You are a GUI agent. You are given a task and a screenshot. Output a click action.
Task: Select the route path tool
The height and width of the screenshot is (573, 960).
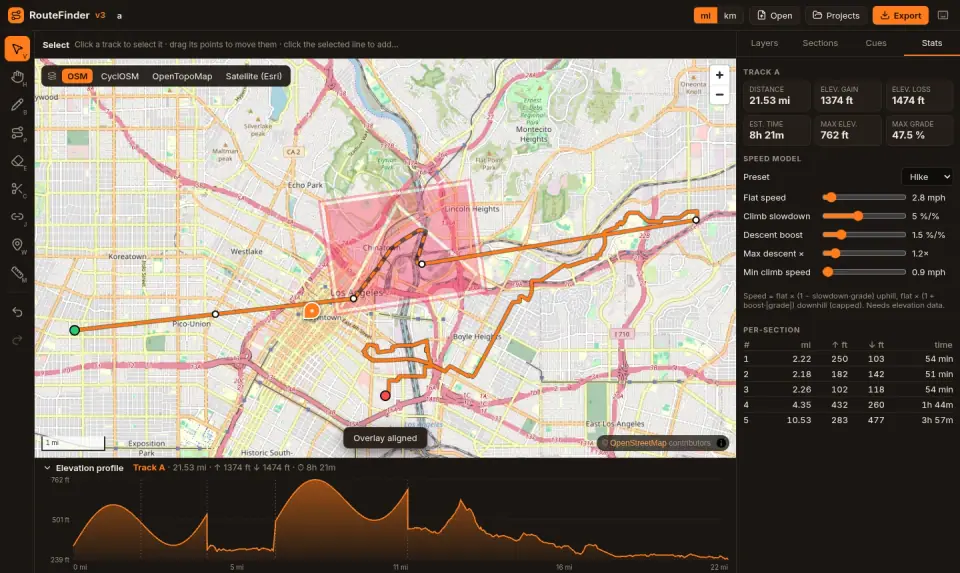pos(17,133)
